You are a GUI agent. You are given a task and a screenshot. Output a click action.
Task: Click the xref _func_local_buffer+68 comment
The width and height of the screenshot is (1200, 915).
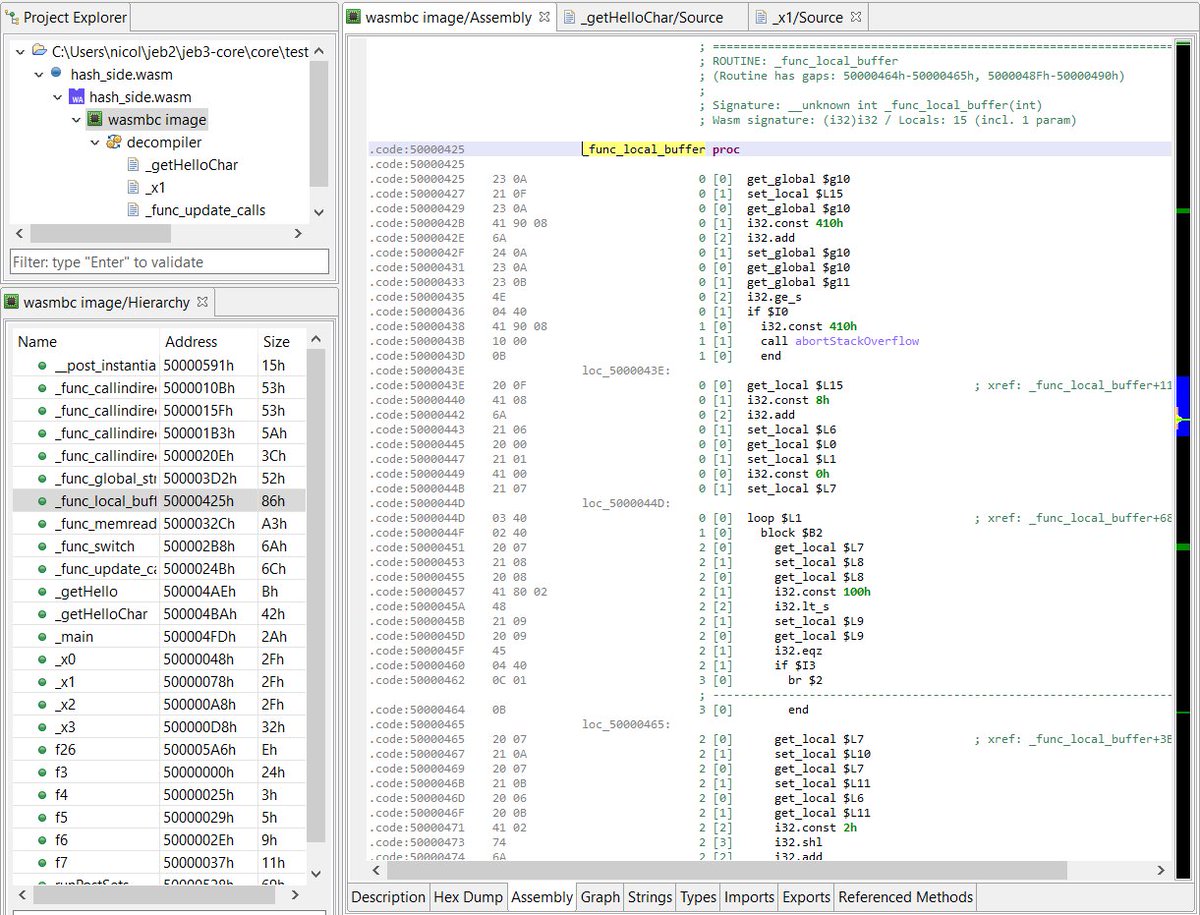tap(1073, 518)
